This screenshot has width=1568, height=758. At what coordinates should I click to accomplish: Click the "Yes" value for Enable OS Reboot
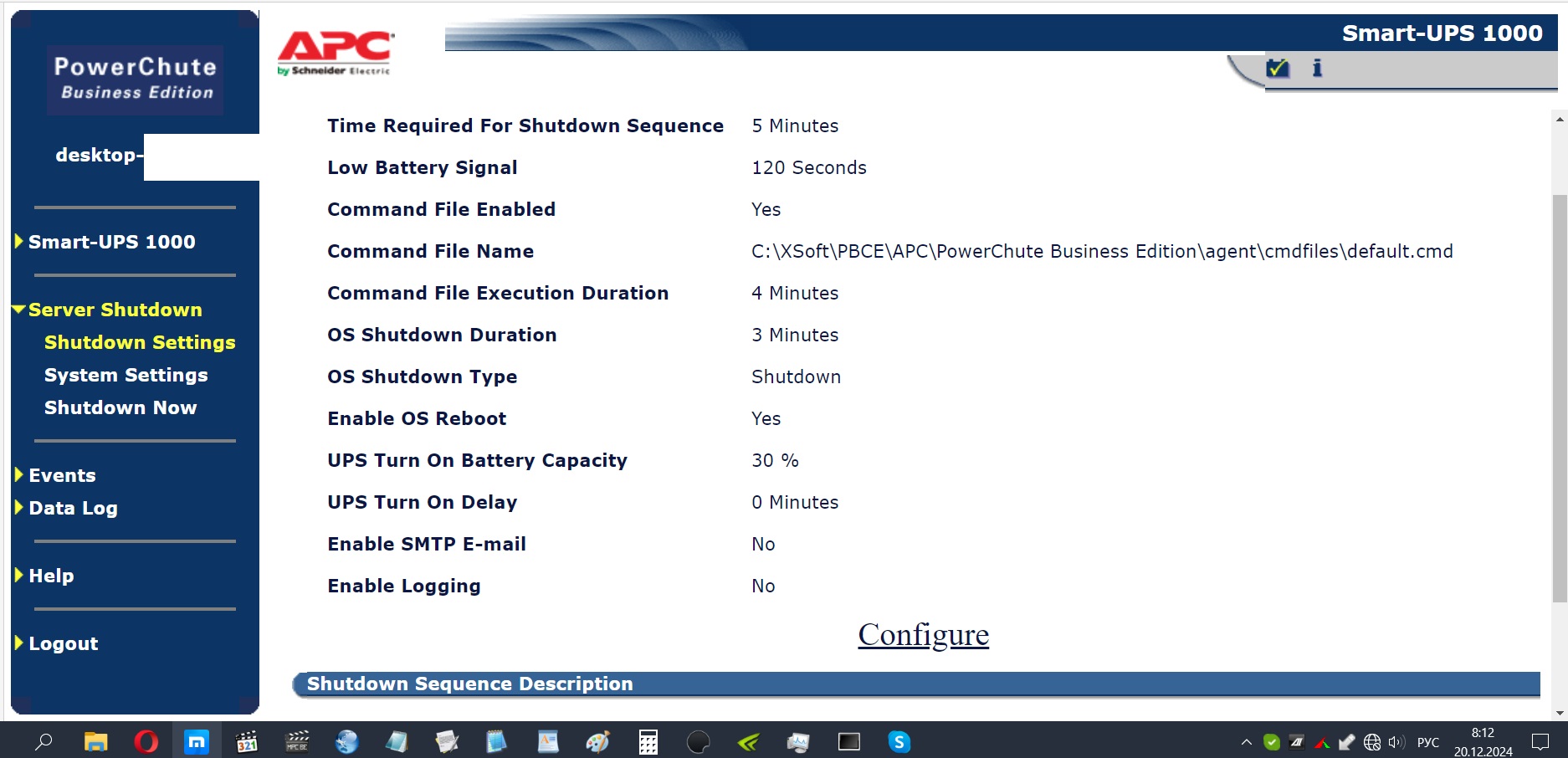click(x=766, y=418)
